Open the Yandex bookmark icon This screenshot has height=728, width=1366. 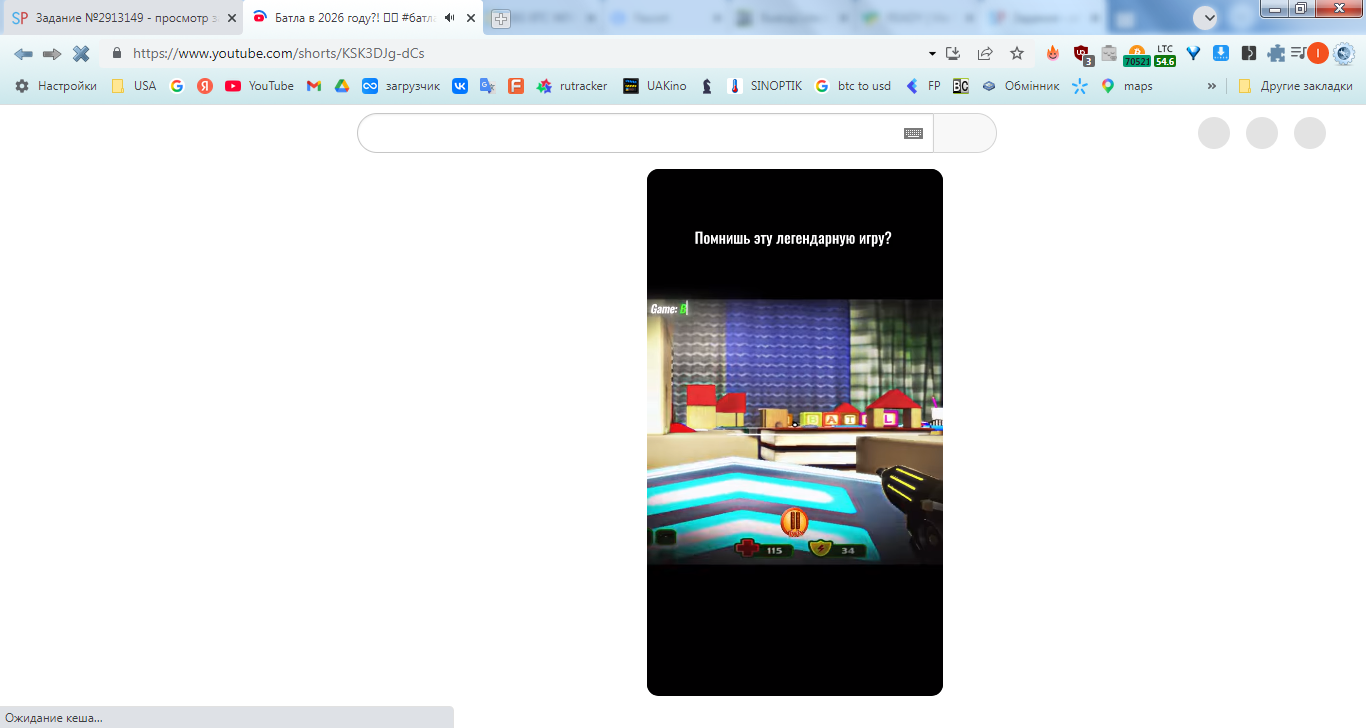[x=205, y=86]
